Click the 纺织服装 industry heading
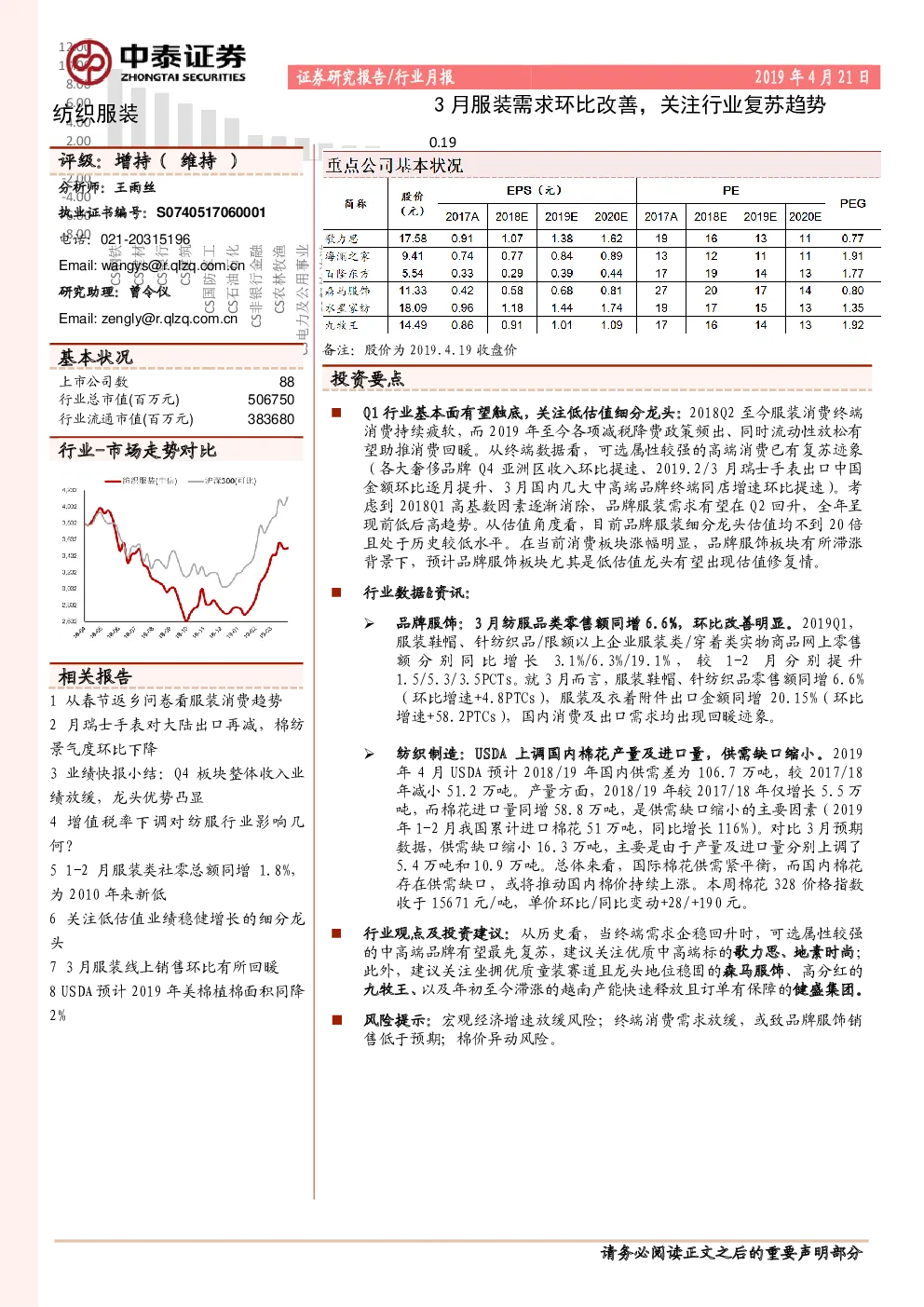The width and height of the screenshot is (924, 1307). tap(96, 114)
